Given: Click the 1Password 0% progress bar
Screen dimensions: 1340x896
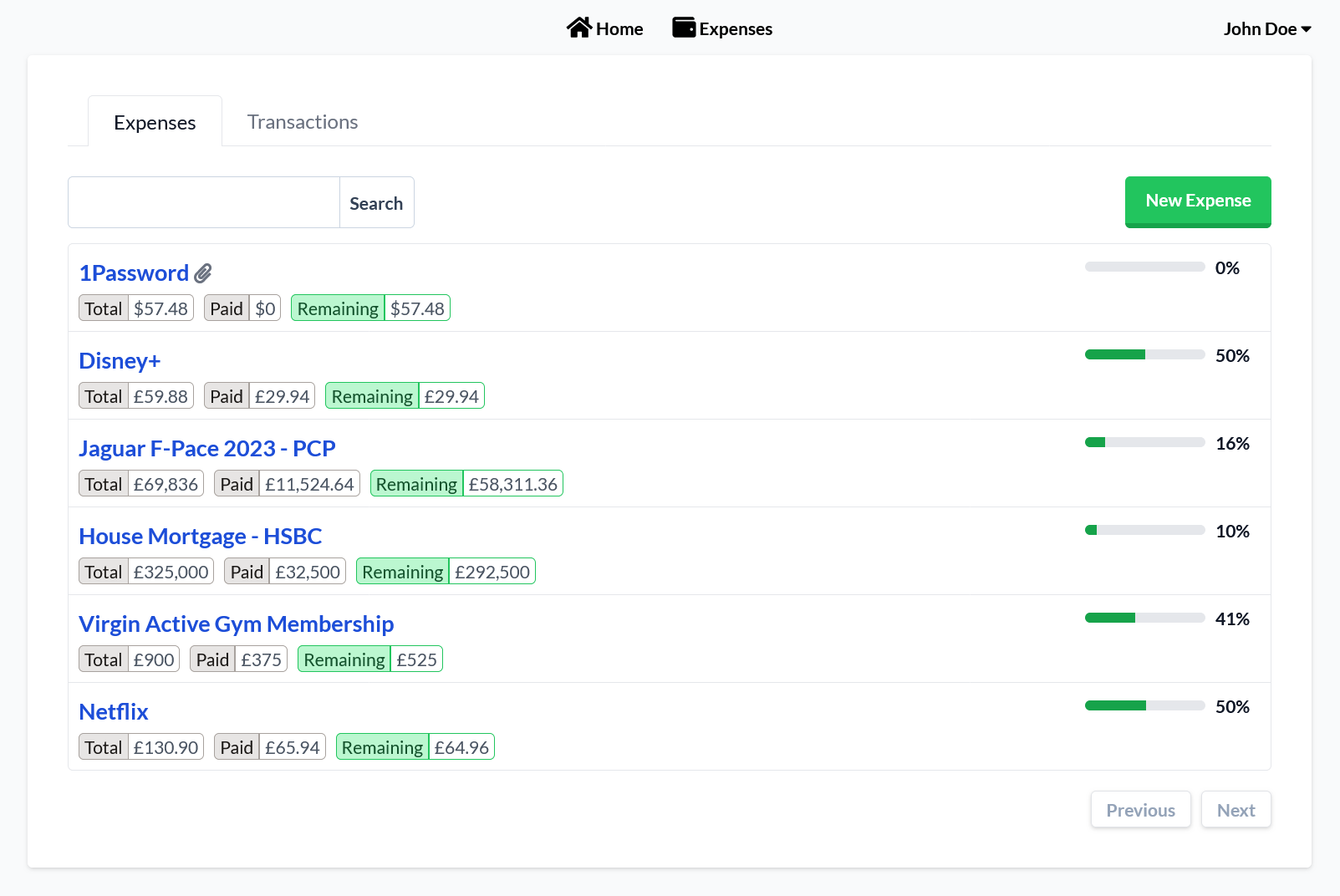Looking at the screenshot, I should coord(1144,267).
